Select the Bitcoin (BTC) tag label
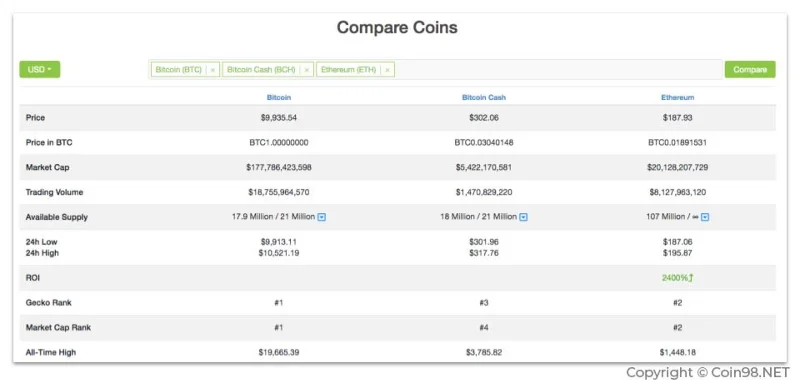This screenshot has height=383, width=800. [x=179, y=69]
